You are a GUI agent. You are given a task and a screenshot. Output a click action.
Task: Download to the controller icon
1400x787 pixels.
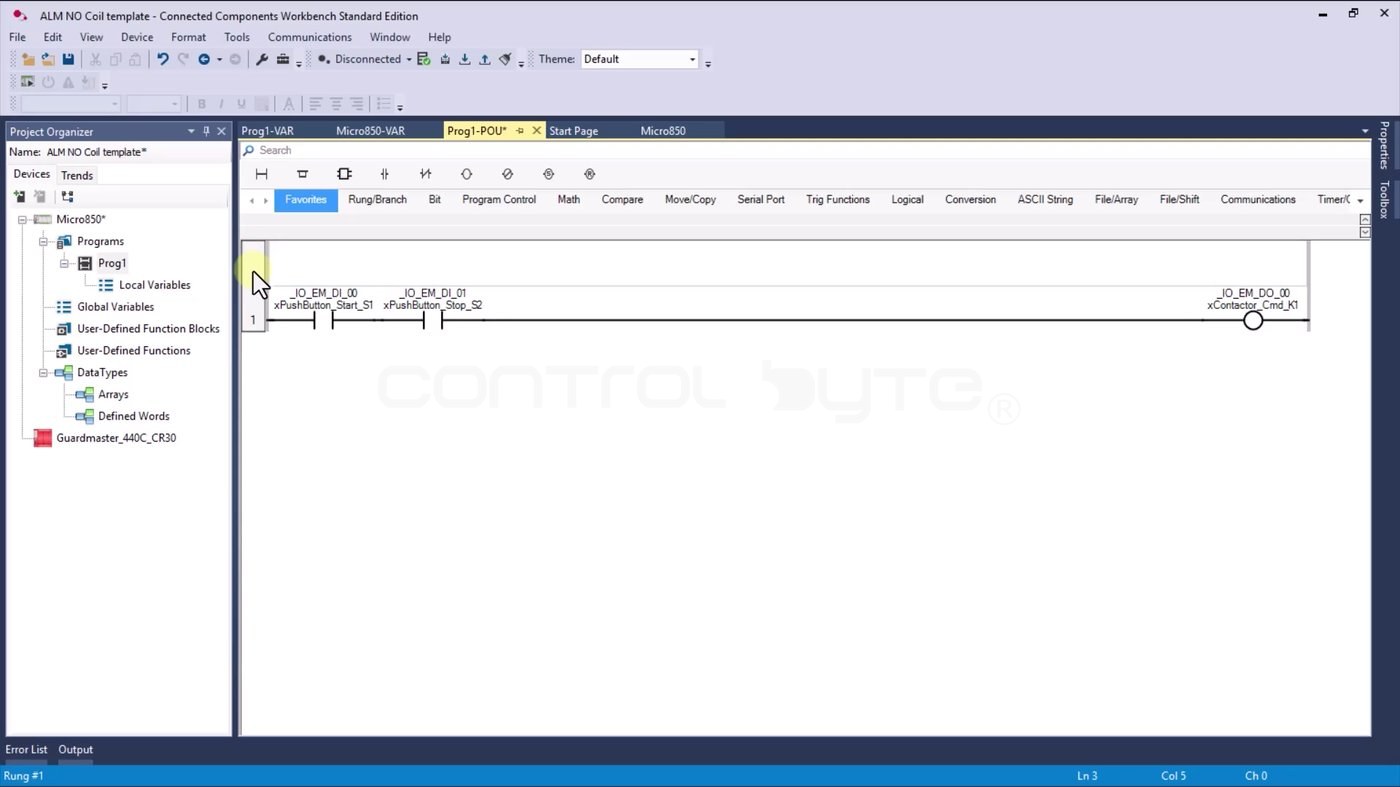point(465,59)
